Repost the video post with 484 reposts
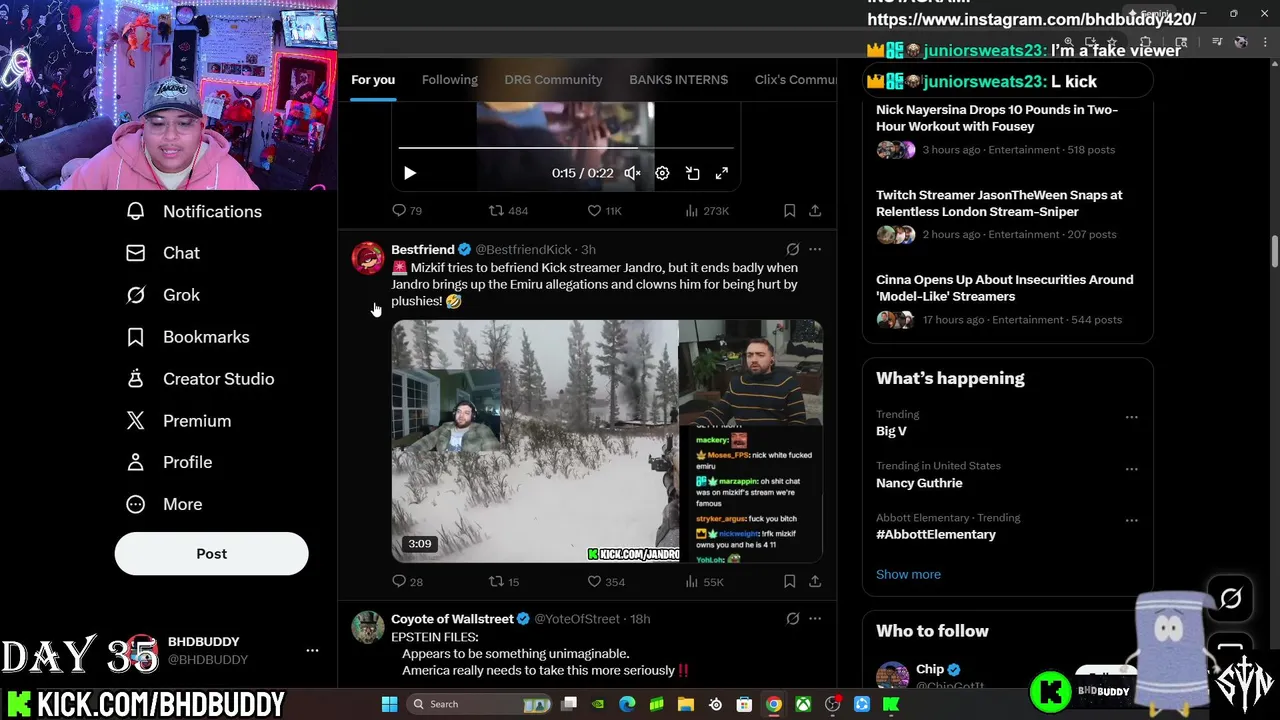 507,210
